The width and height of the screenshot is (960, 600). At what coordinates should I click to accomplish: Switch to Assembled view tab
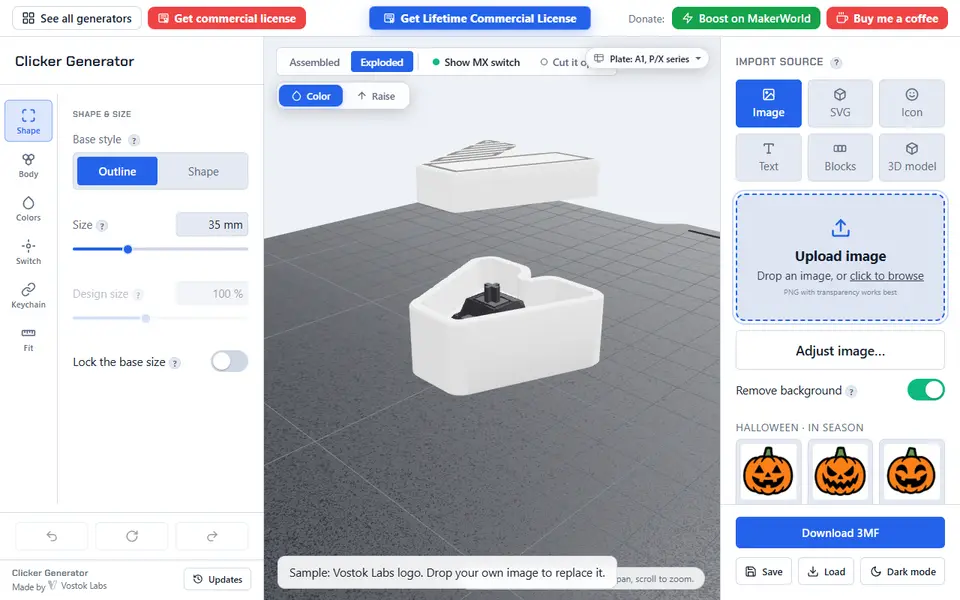pos(314,62)
